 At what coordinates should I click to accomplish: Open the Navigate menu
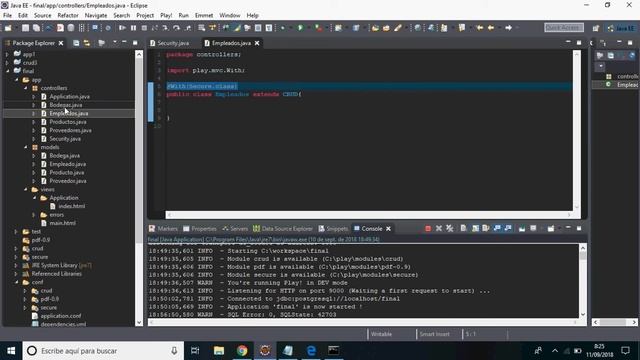96,16
